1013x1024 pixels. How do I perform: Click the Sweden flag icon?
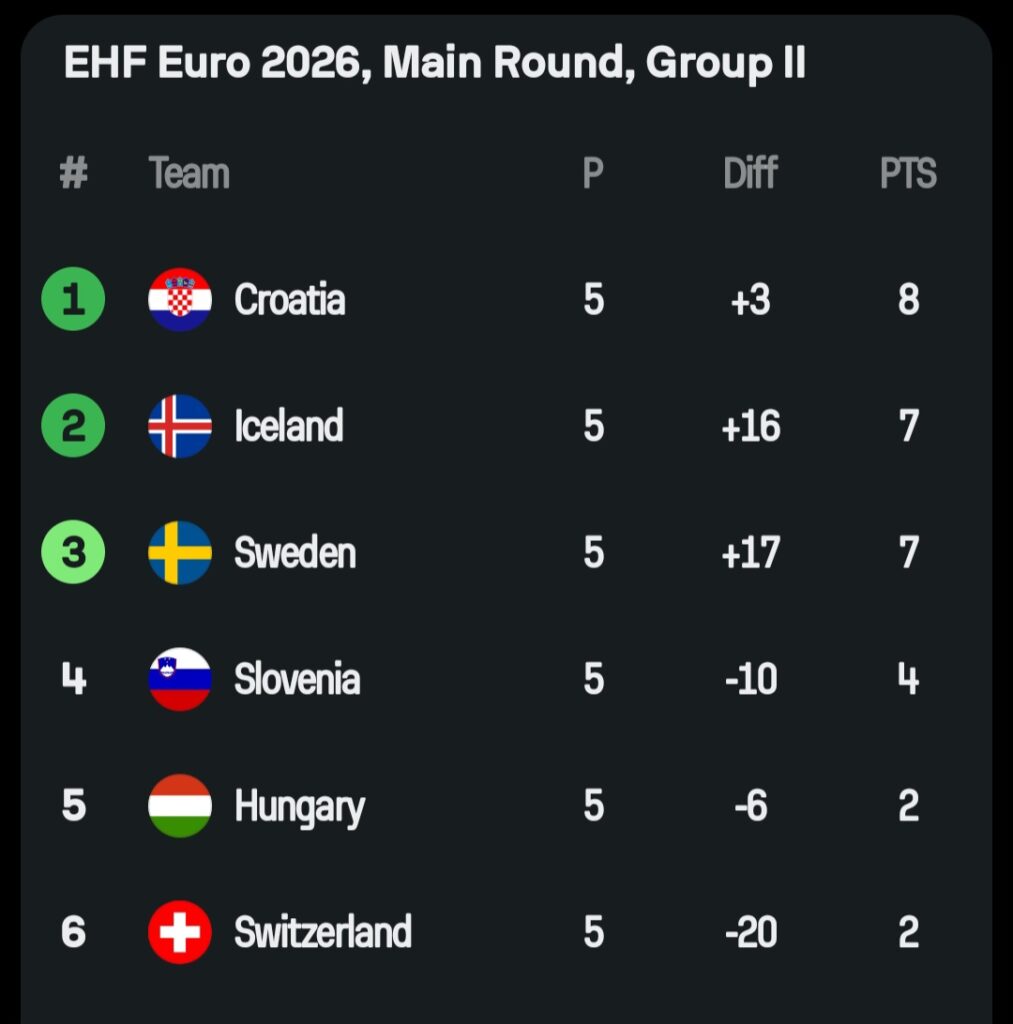(180, 552)
